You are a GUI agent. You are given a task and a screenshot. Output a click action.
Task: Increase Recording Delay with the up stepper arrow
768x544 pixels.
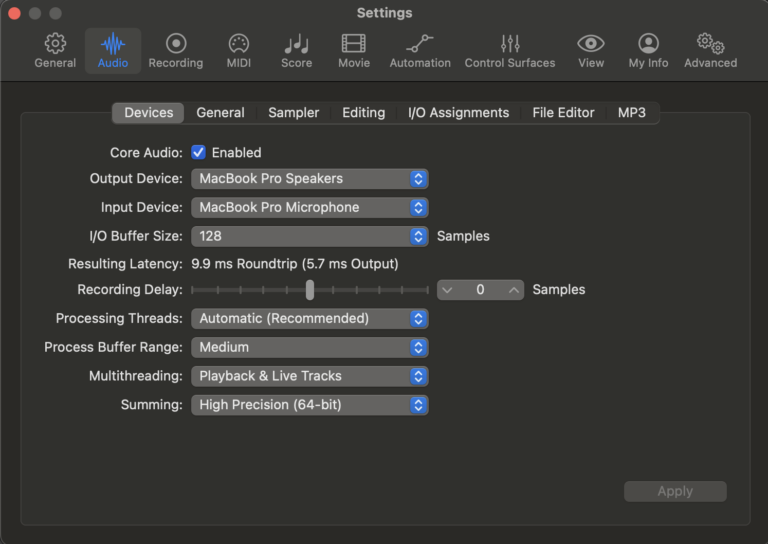(x=513, y=290)
